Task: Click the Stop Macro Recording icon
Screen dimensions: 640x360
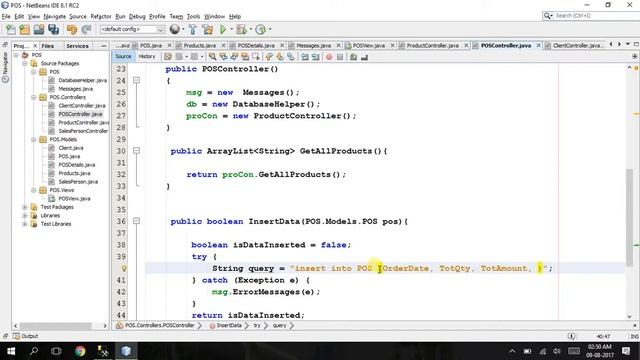Action: (x=340, y=57)
